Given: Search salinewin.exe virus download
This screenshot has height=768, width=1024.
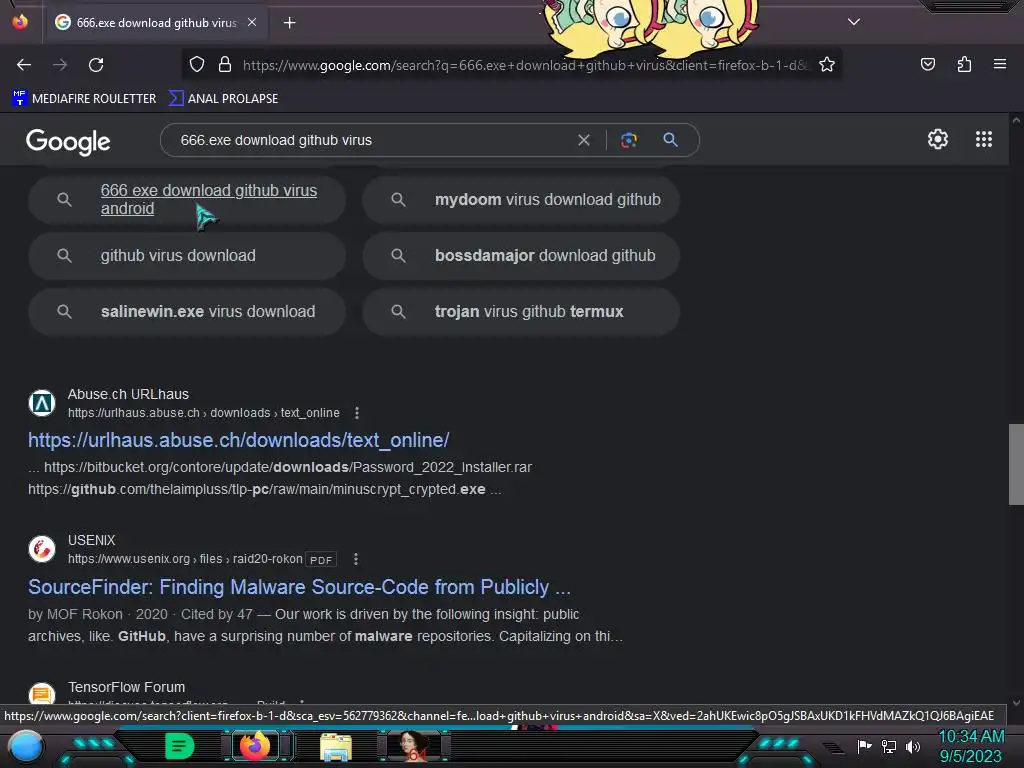Looking at the screenshot, I should [x=187, y=312].
